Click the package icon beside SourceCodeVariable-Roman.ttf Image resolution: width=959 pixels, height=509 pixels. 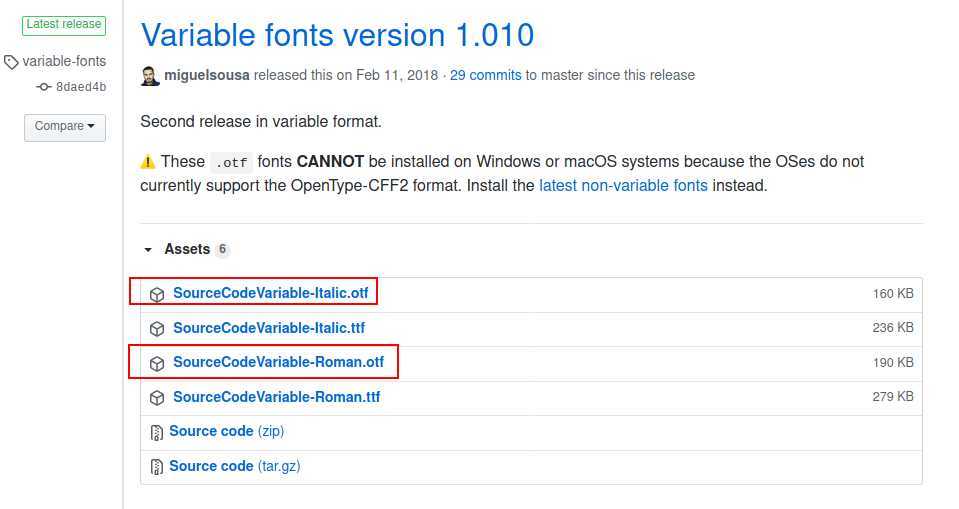coord(157,398)
